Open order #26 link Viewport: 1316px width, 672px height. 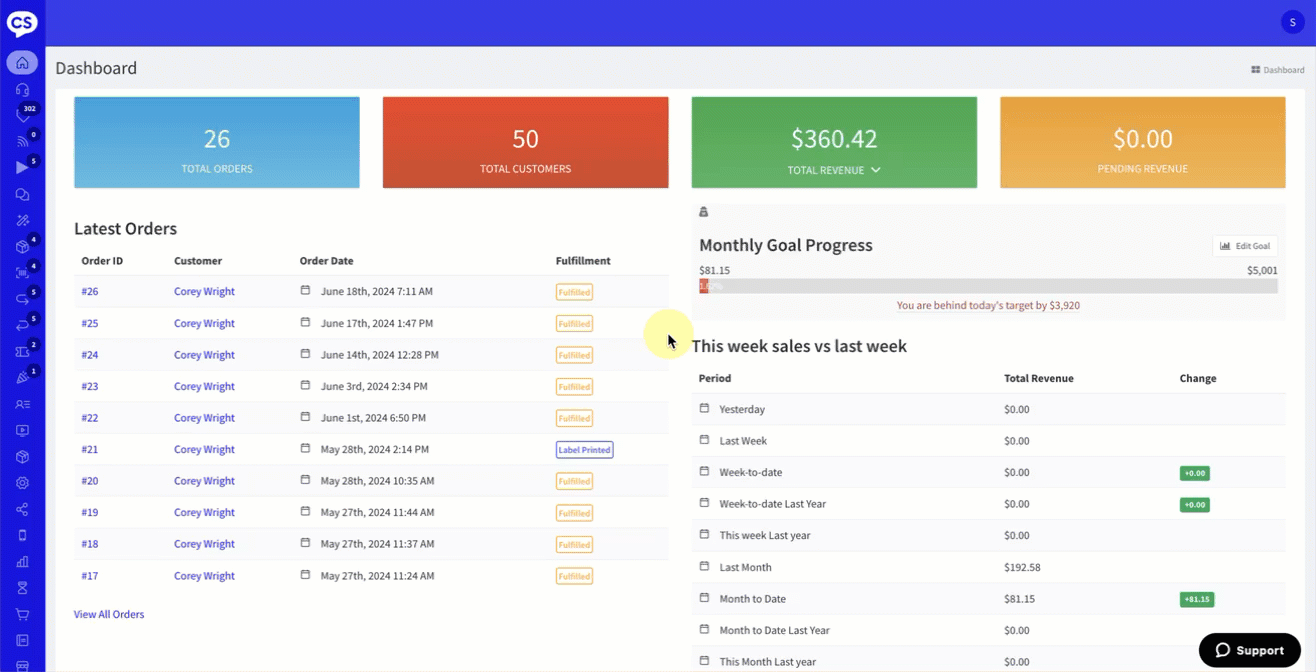pos(90,292)
